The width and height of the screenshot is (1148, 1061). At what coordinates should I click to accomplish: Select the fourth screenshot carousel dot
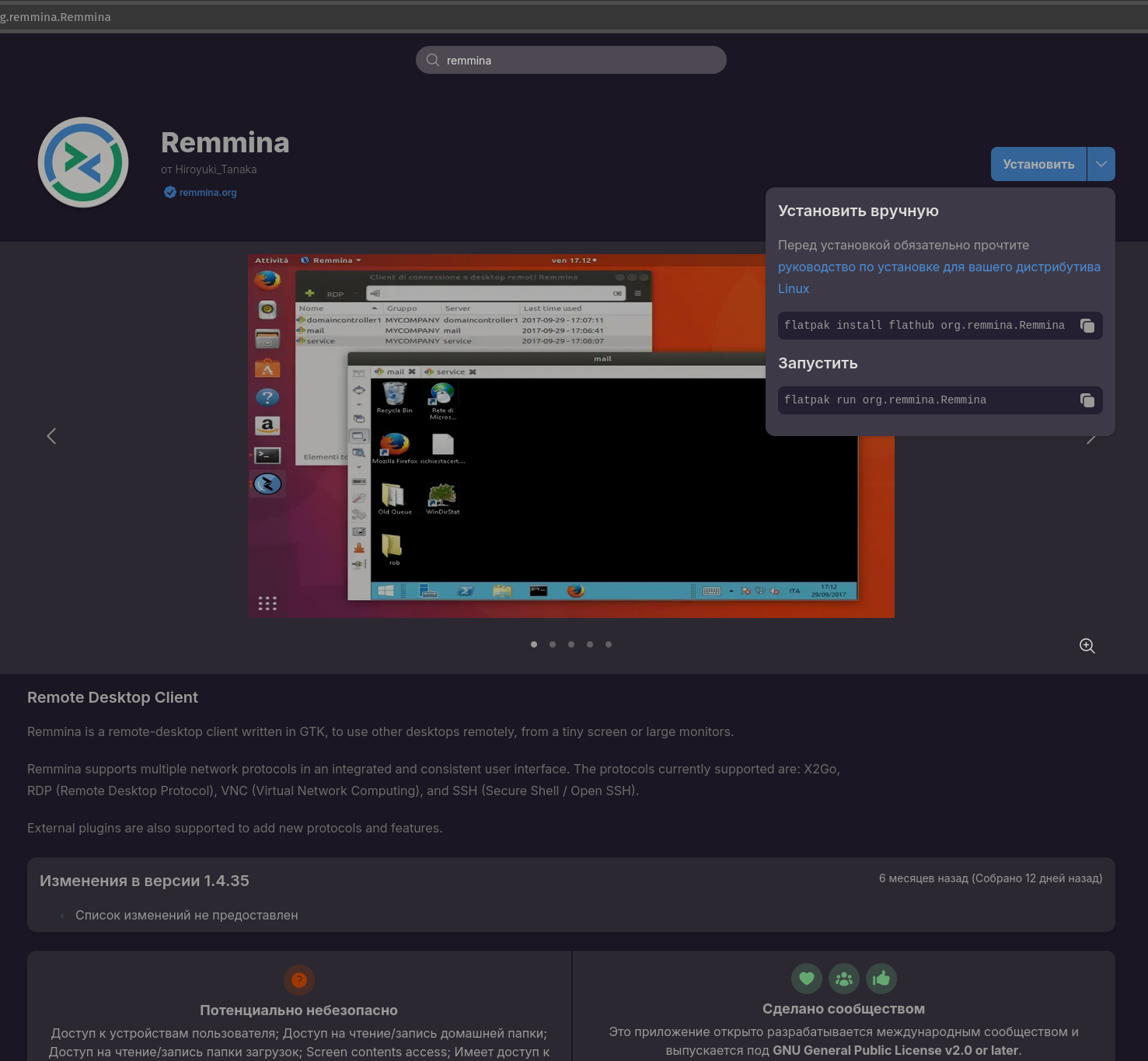590,644
